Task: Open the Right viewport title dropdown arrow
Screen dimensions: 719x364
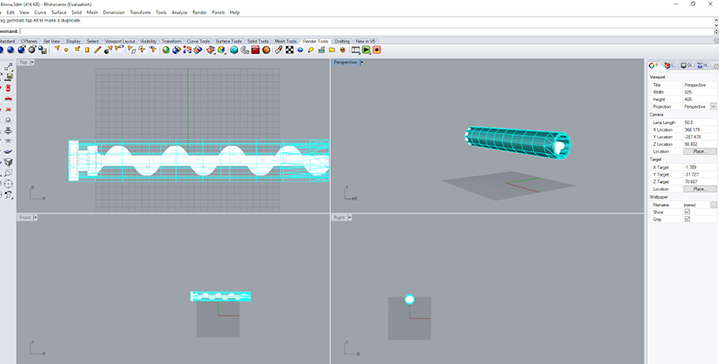Action: click(349, 217)
